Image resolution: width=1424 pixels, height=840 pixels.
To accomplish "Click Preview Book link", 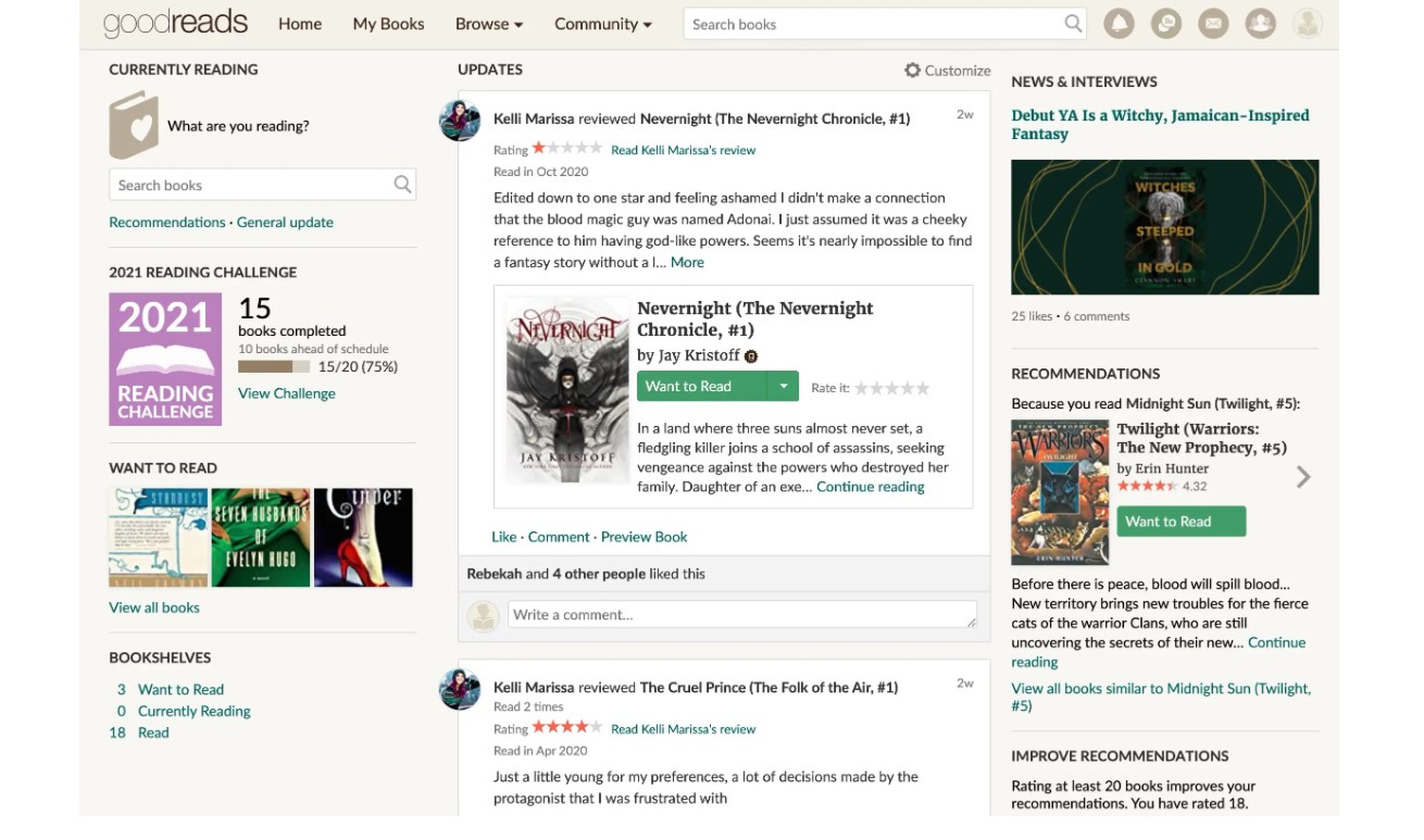I will [644, 537].
